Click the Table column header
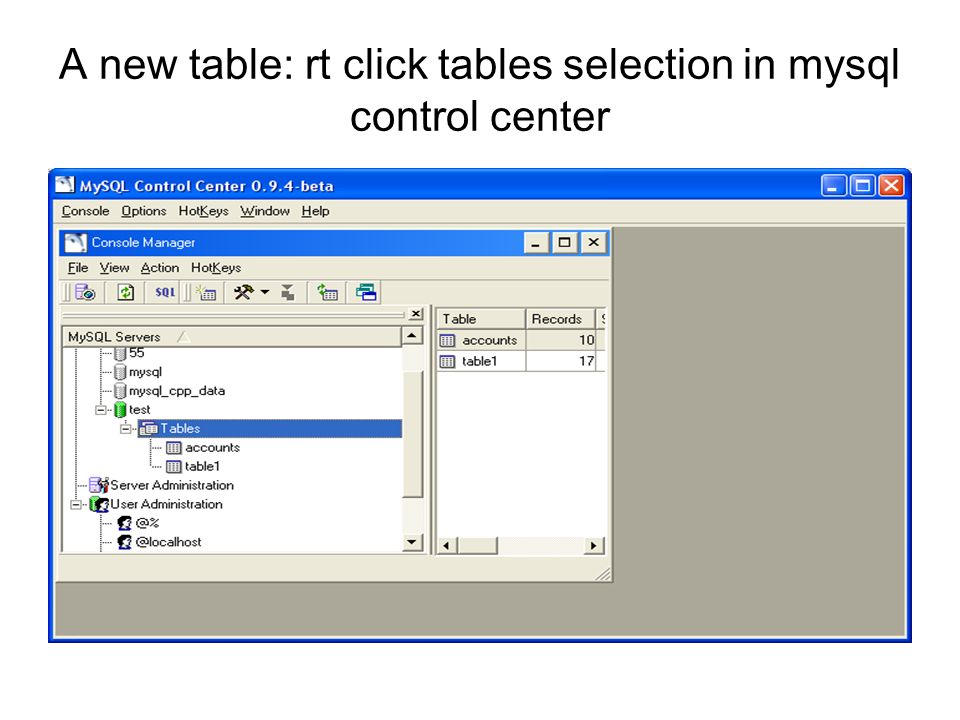 pos(481,319)
